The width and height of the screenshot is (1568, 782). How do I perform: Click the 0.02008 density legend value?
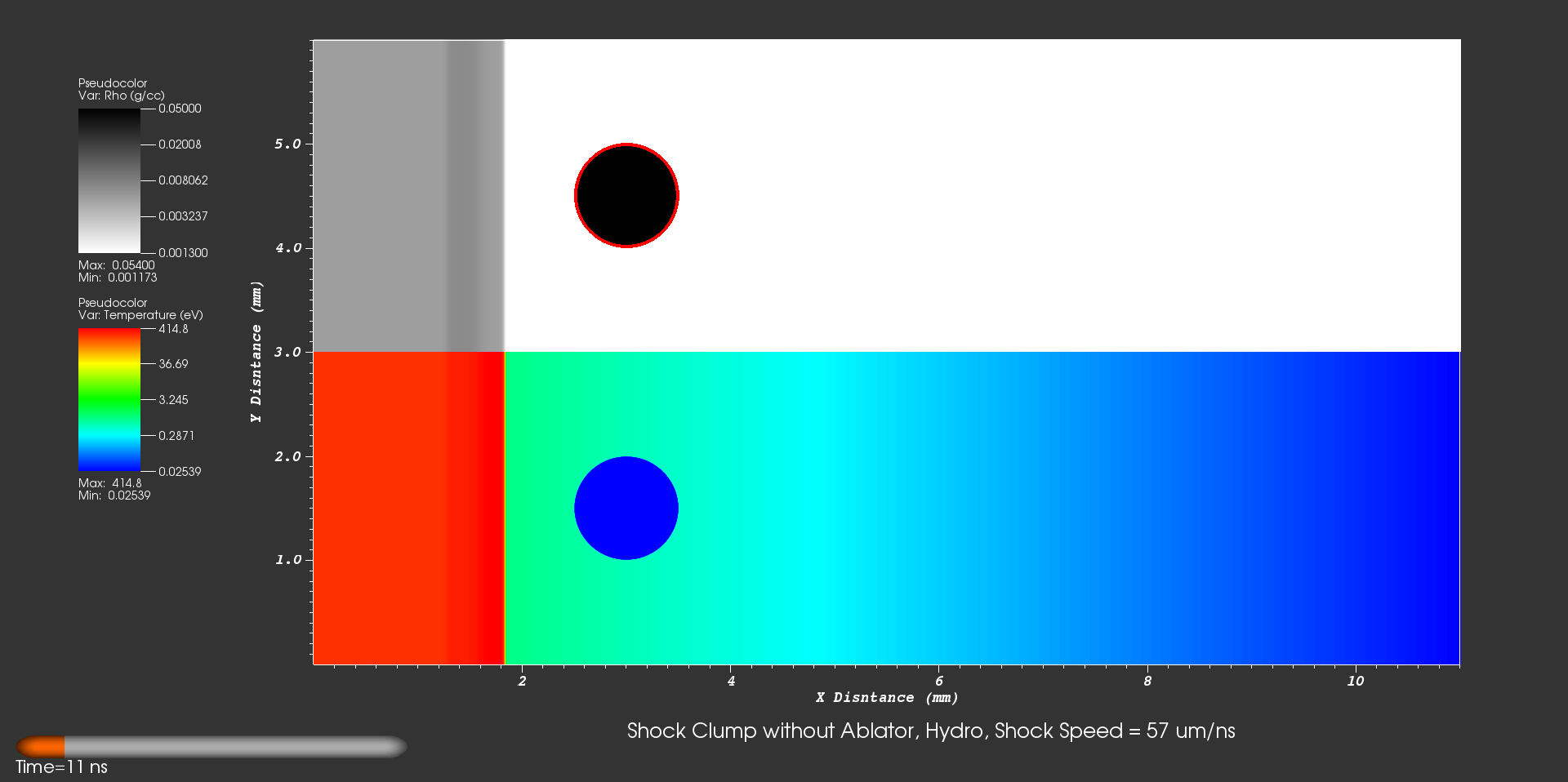[x=180, y=144]
